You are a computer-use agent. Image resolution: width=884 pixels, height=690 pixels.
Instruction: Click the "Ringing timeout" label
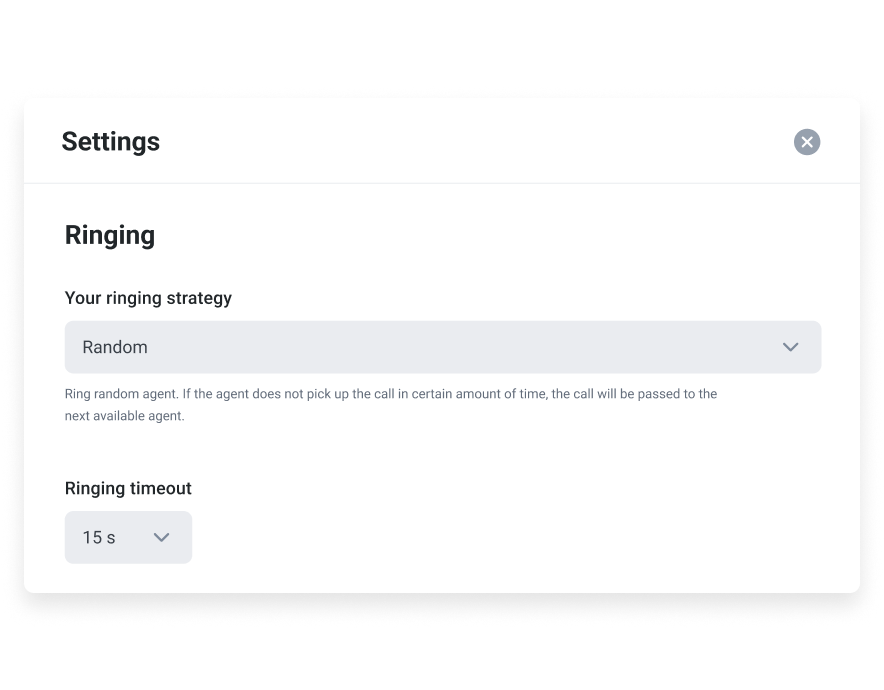[x=128, y=488]
